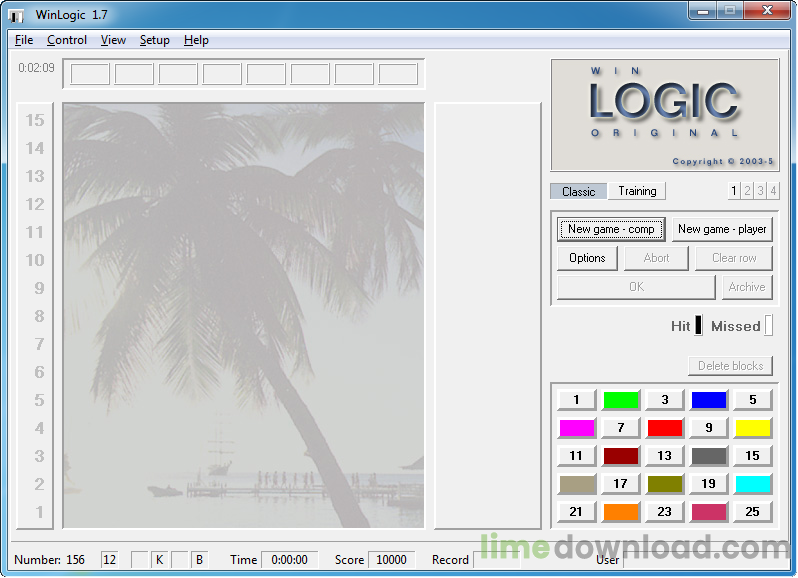Open the Control menu

click(67, 40)
